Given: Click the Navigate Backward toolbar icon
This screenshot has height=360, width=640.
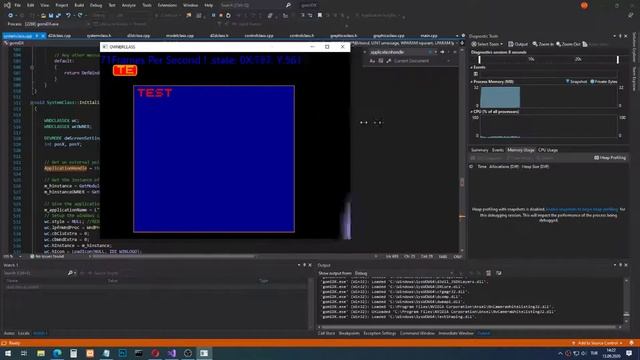Looking at the screenshot, I should tap(10, 16).
